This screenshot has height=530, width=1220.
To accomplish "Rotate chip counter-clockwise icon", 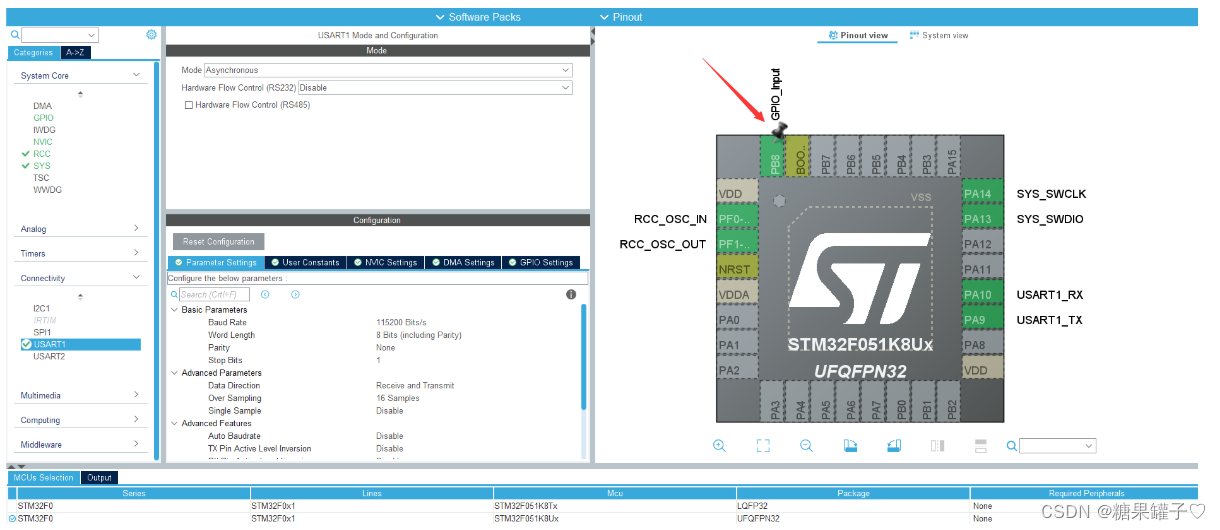I will [x=894, y=446].
